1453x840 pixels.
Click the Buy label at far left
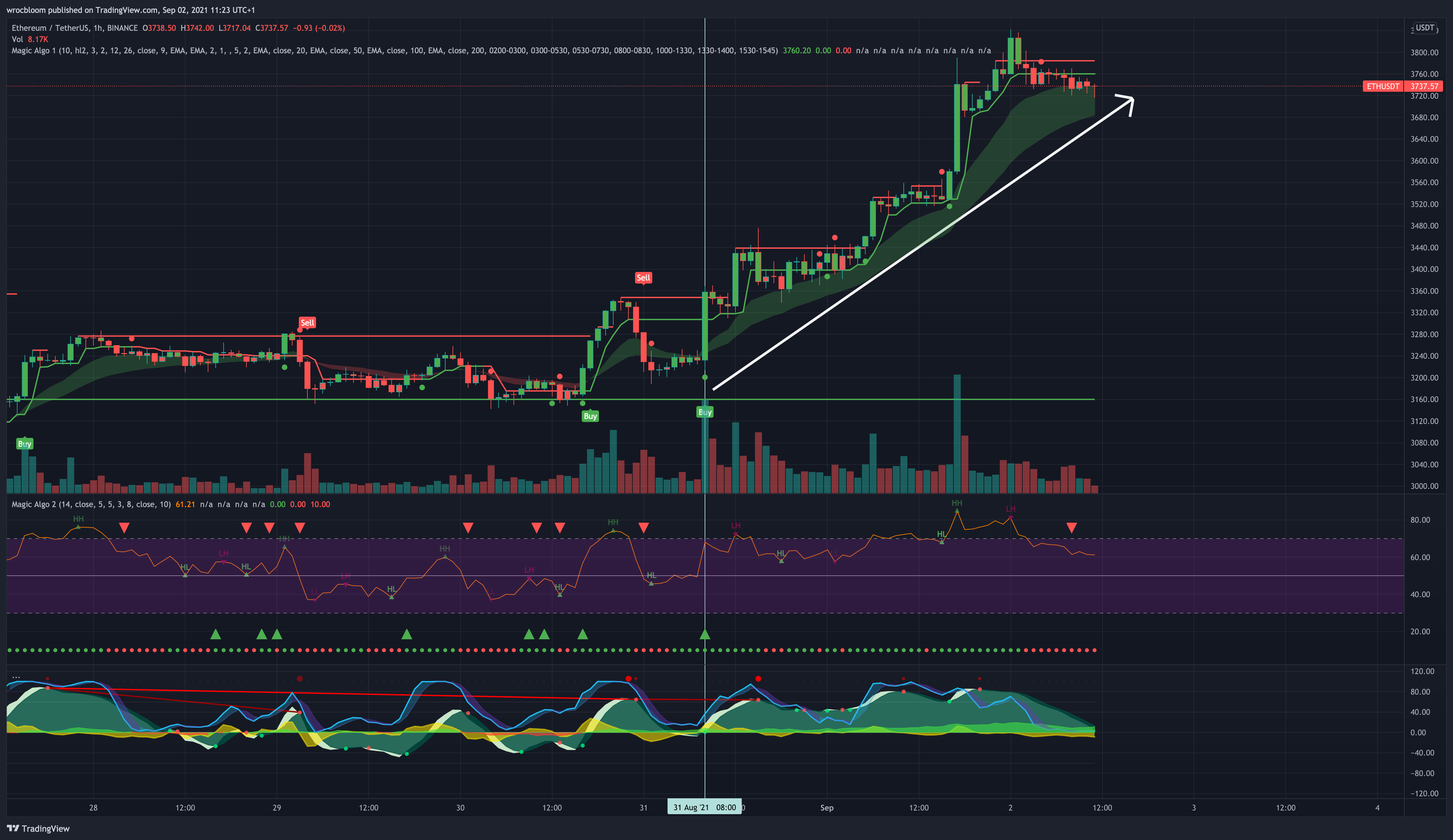[x=24, y=444]
